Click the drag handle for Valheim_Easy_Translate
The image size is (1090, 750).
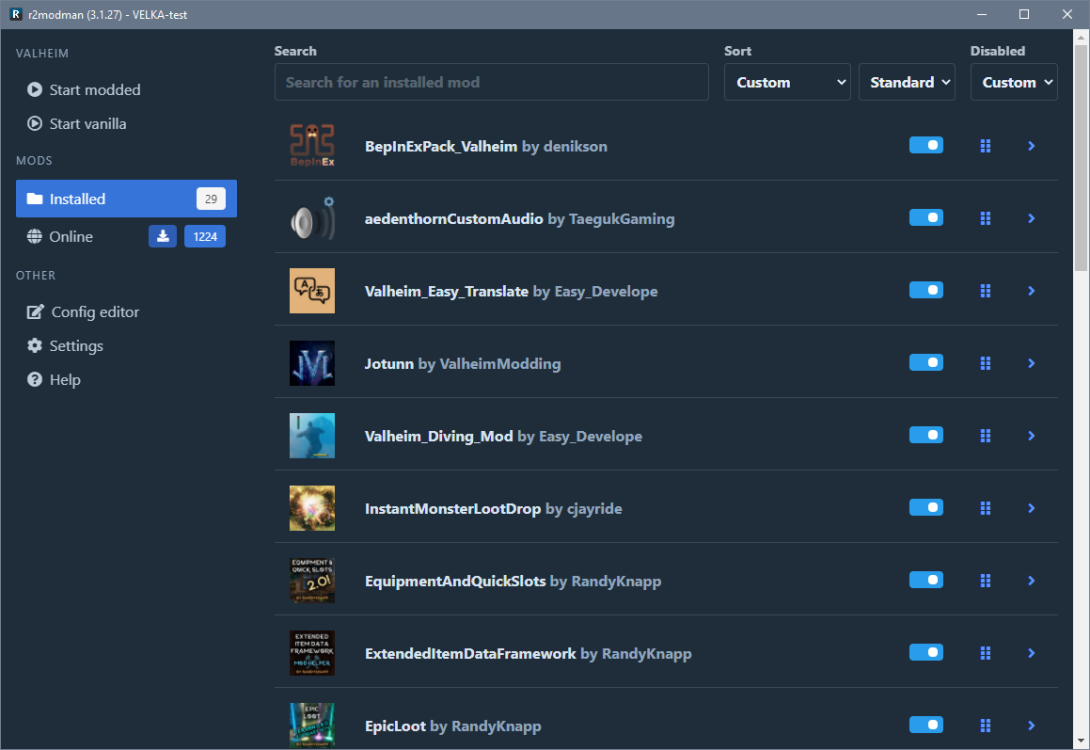[985, 291]
